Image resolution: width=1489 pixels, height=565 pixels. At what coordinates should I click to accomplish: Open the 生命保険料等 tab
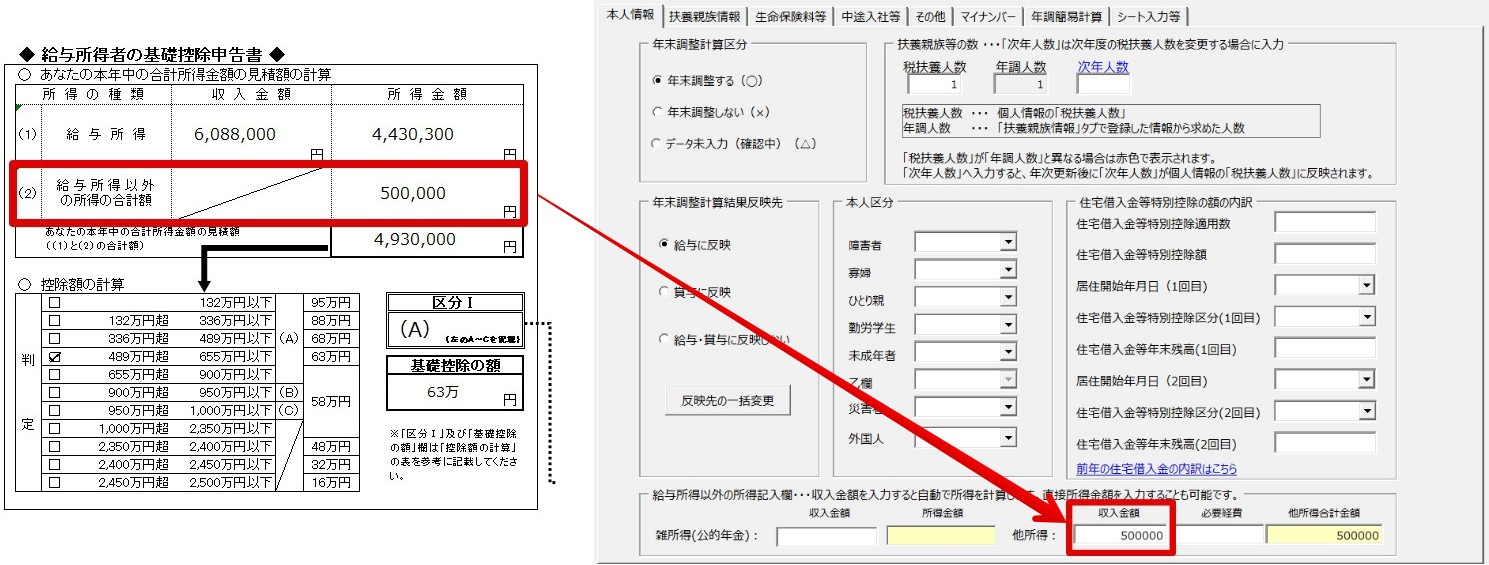tap(791, 16)
